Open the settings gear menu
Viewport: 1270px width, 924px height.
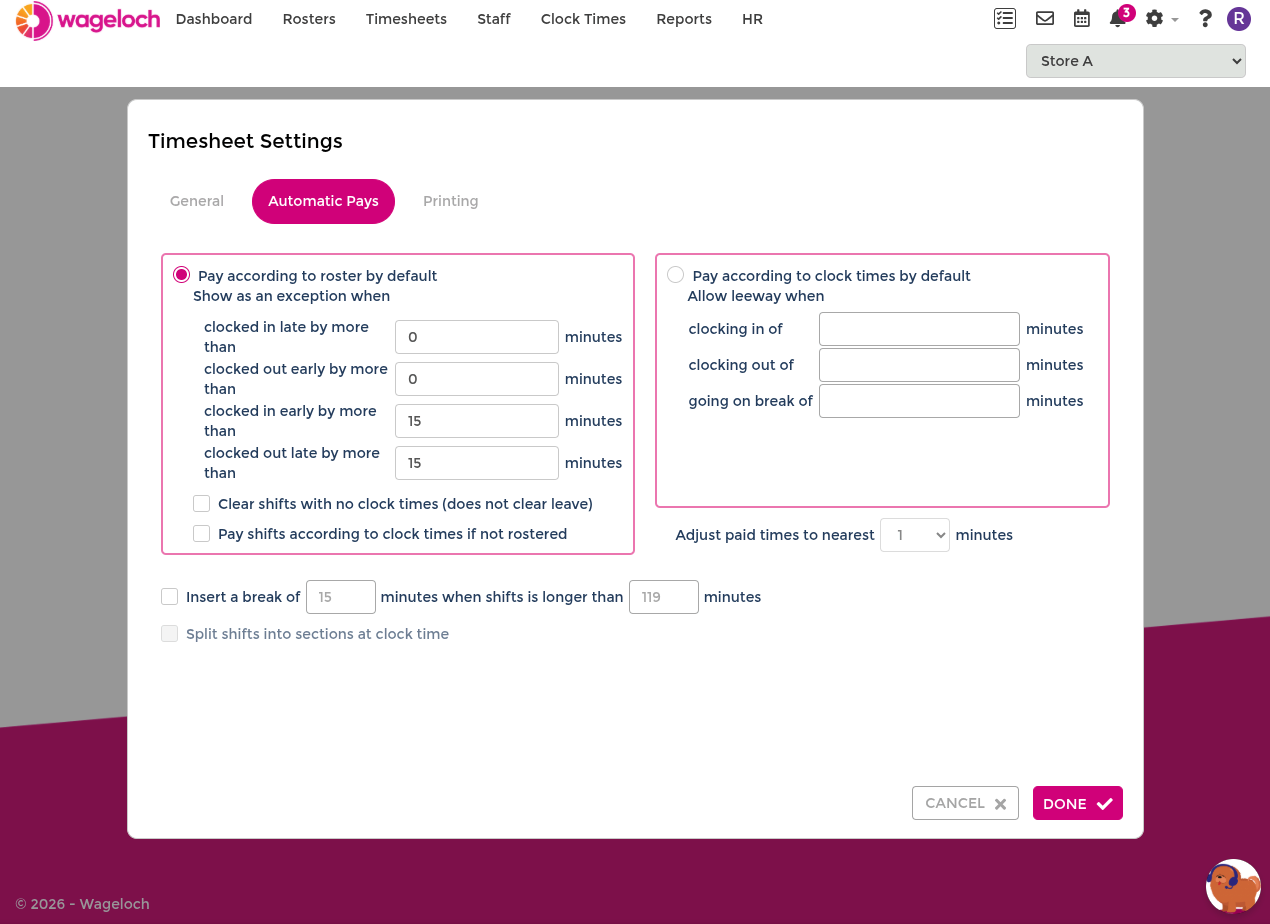[x=1154, y=18]
